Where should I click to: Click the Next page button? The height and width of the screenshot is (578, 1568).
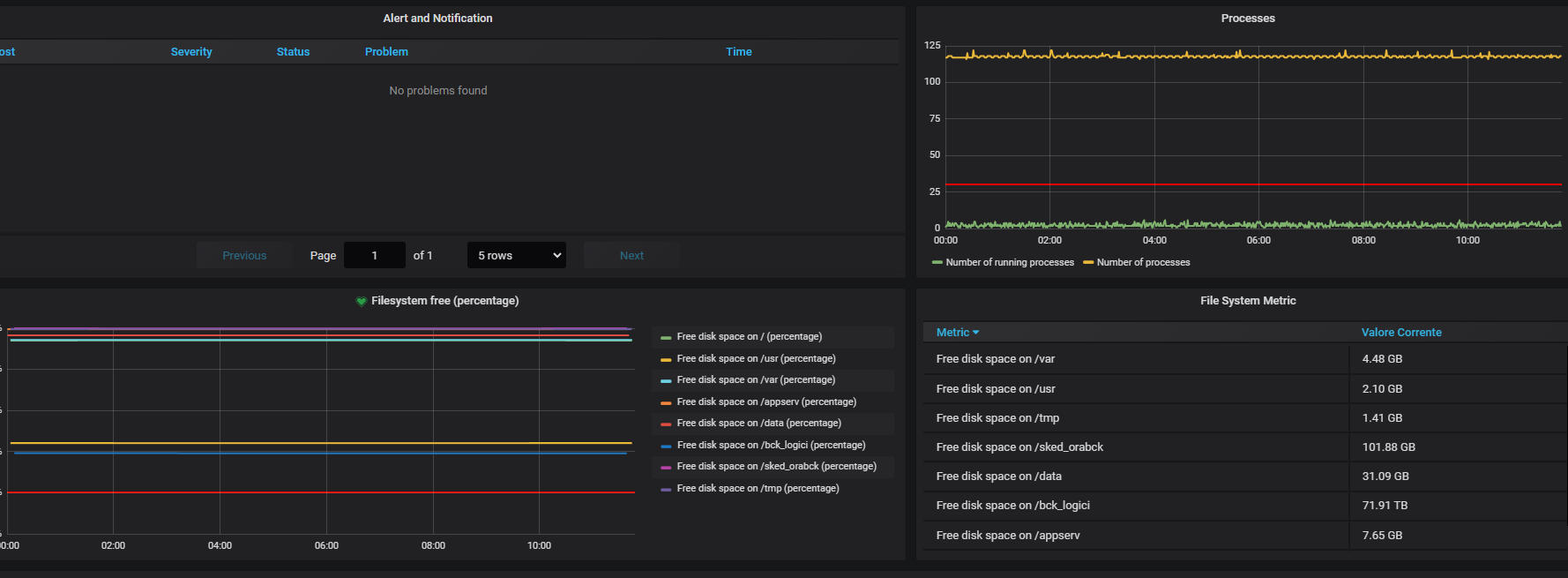point(631,255)
